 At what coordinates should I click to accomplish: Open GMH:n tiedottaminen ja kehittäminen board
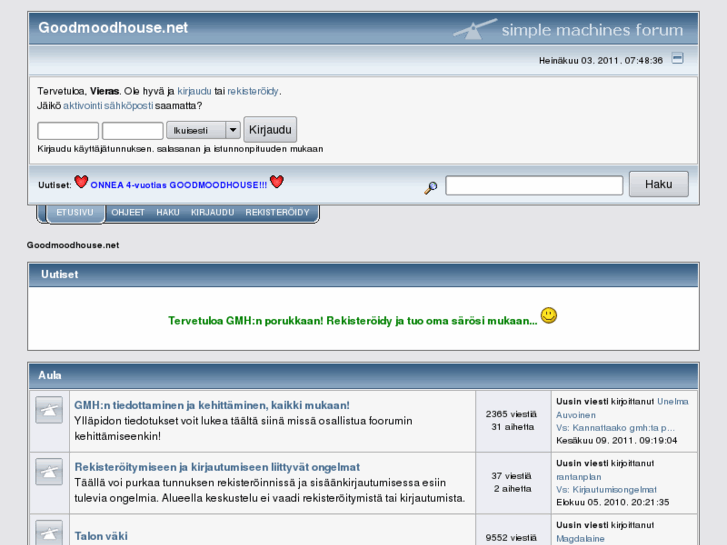(x=212, y=405)
